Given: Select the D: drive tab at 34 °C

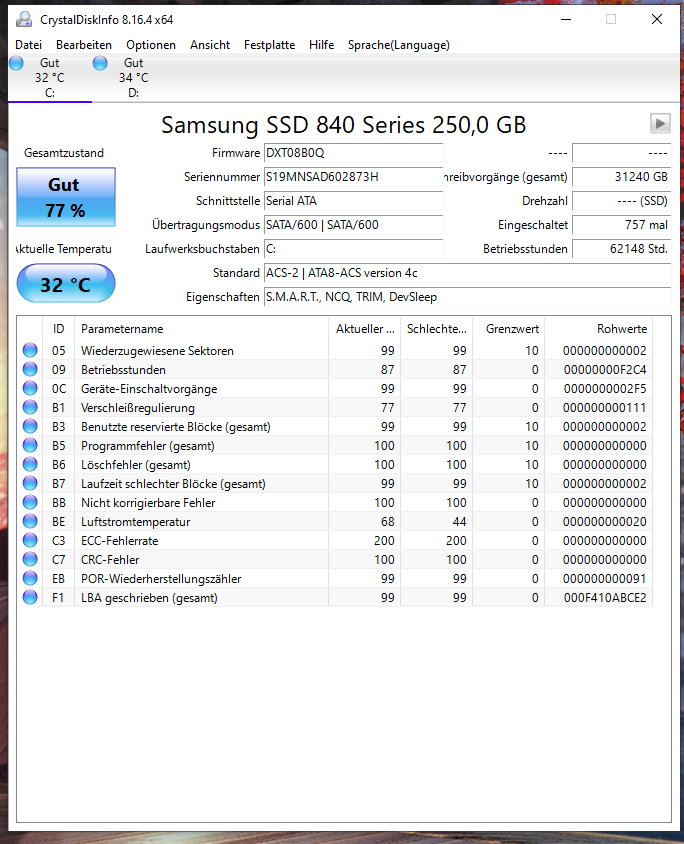Looking at the screenshot, I should click(x=133, y=78).
